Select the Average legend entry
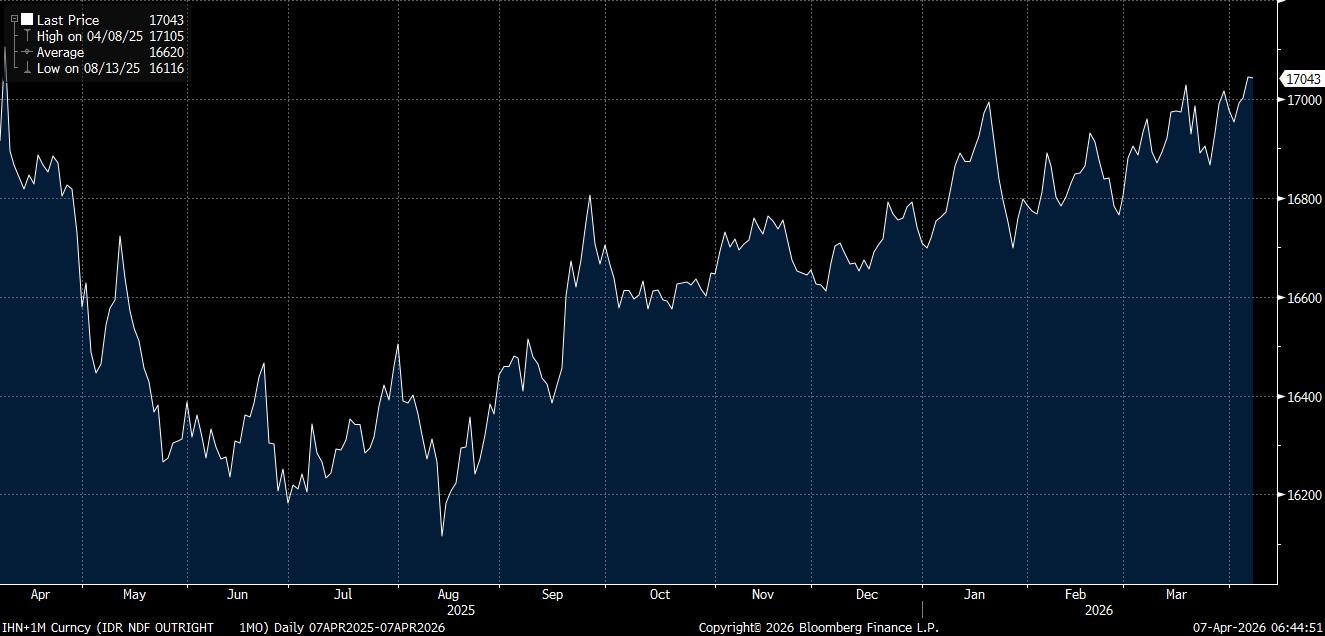Image resolution: width=1325 pixels, height=636 pixels. point(60,52)
